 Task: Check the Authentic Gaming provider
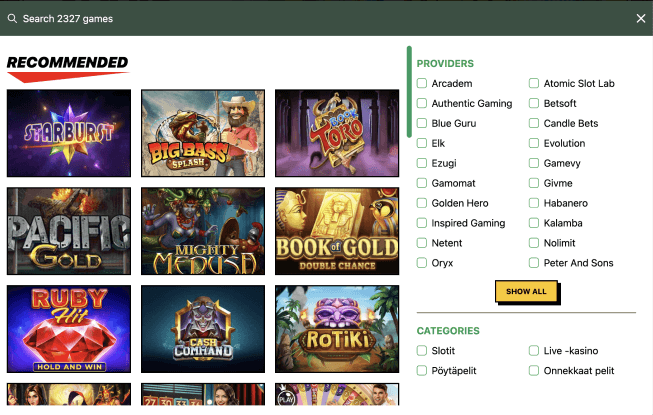pos(422,103)
